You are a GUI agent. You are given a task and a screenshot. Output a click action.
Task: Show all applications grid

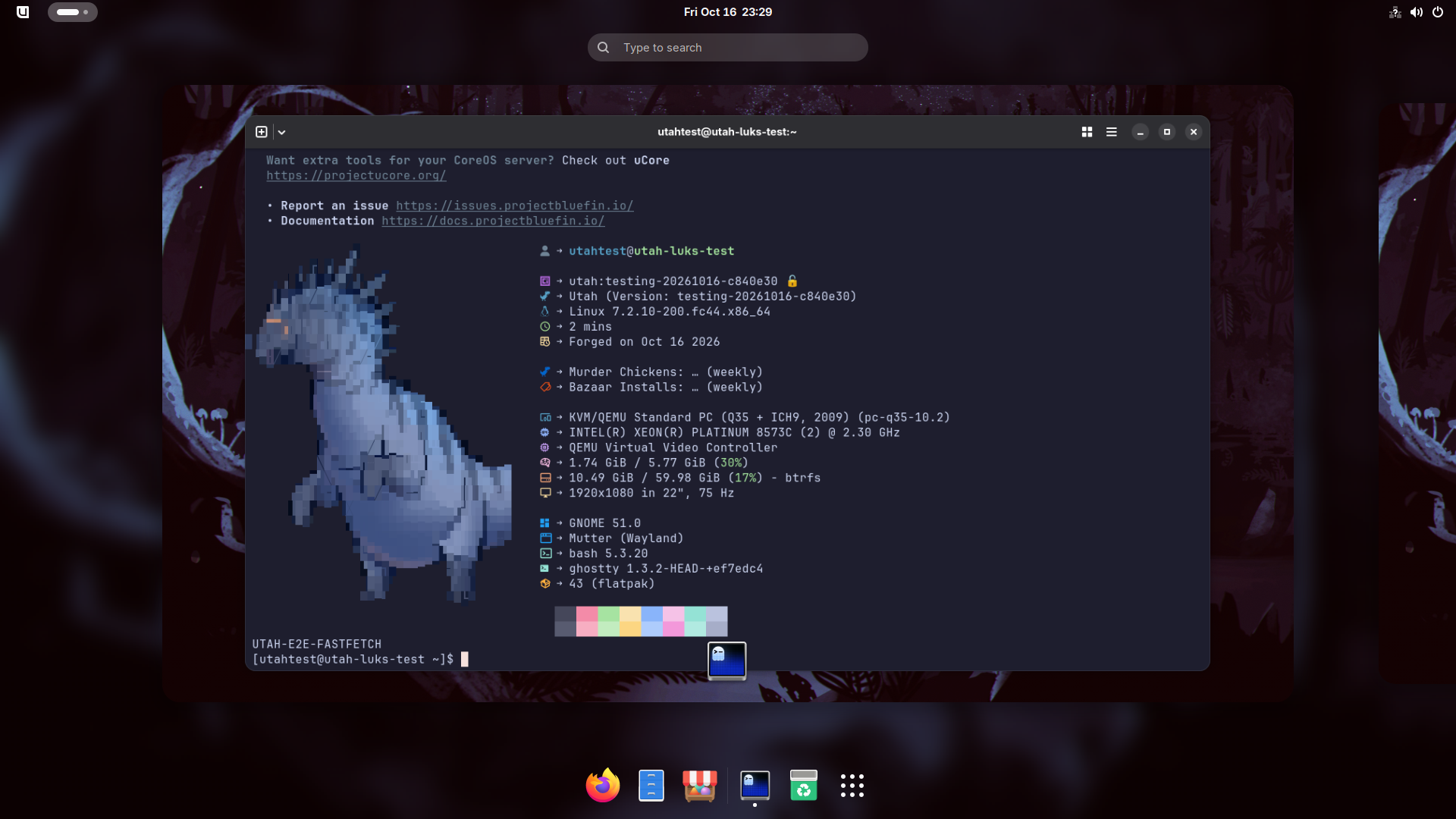click(852, 786)
